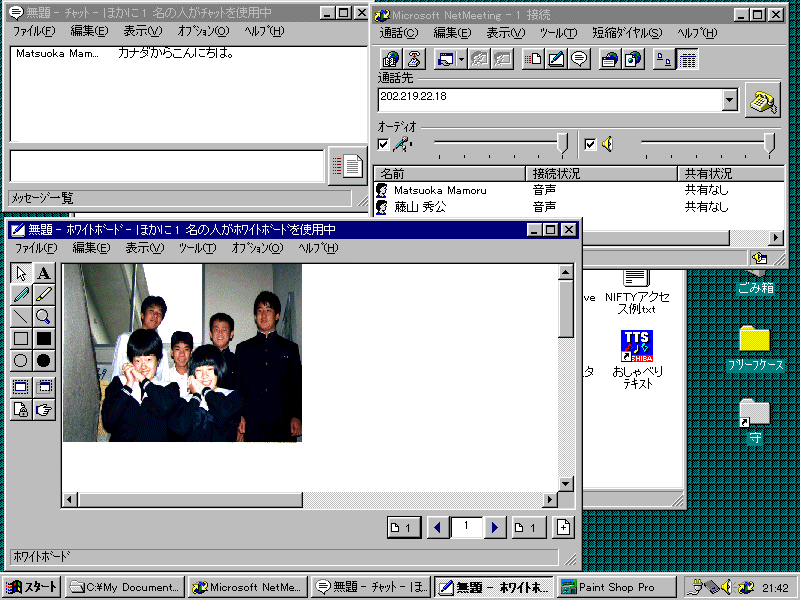Click the microphone volume slider thumb

pyautogui.click(x=562, y=144)
